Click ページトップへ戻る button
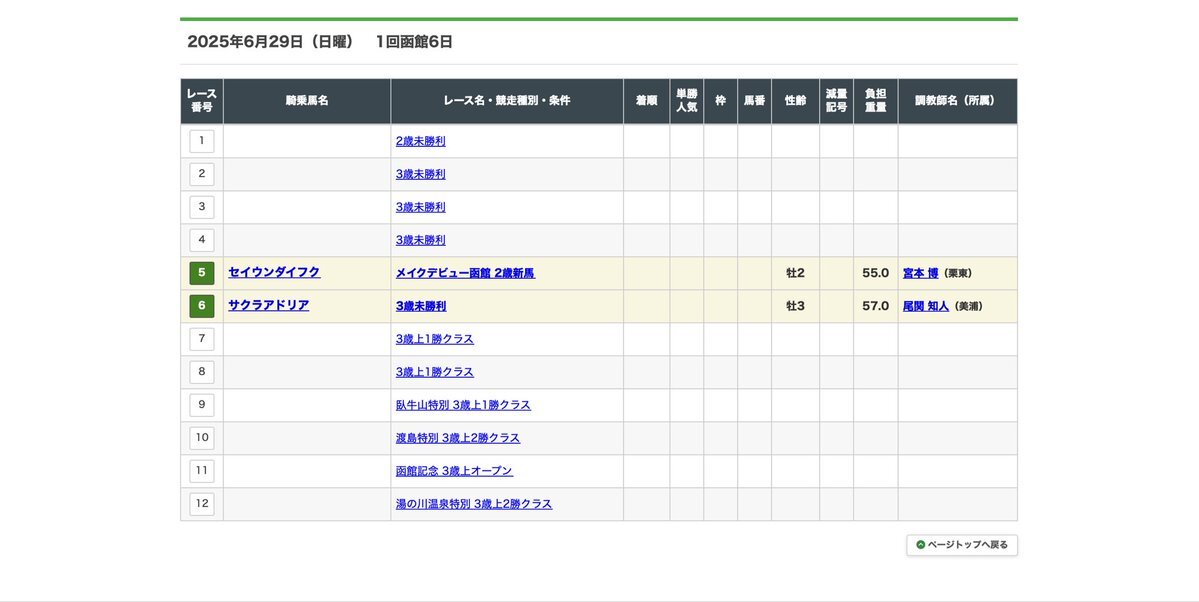This screenshot has width=1199, height=602. click(x=962, y=545)
